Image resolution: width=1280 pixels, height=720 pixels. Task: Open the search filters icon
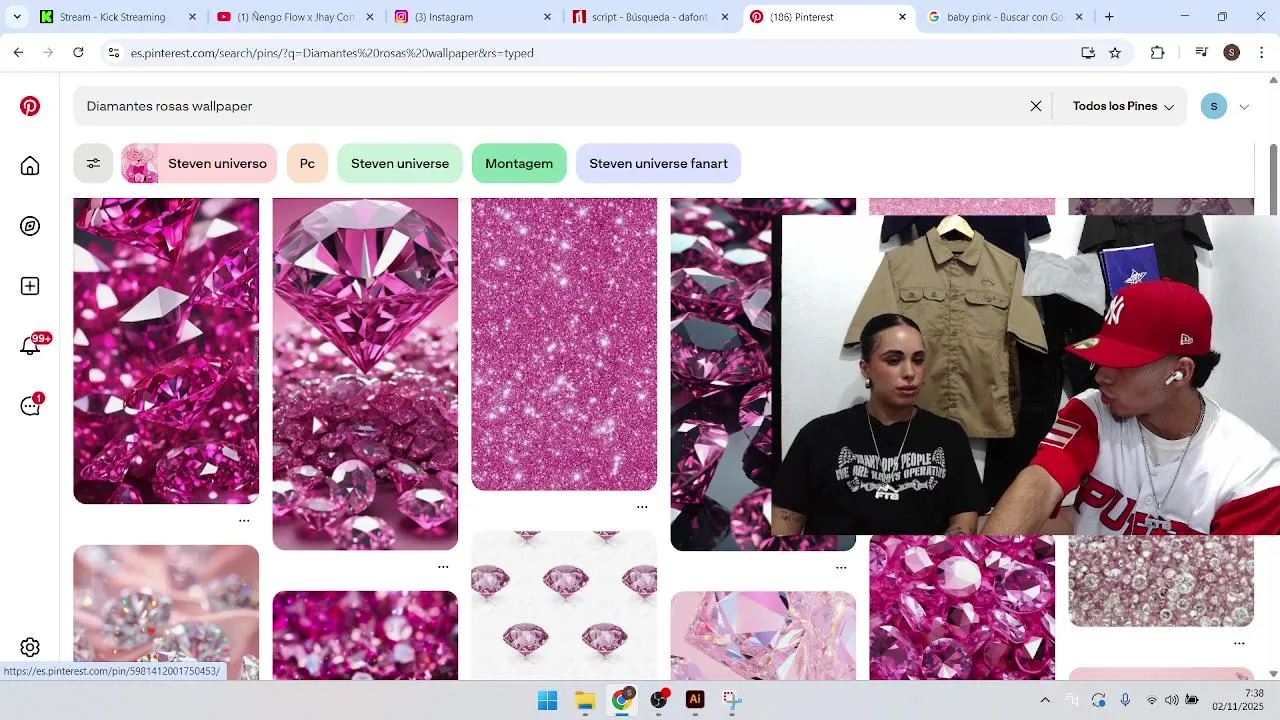[x=93, y=163]
